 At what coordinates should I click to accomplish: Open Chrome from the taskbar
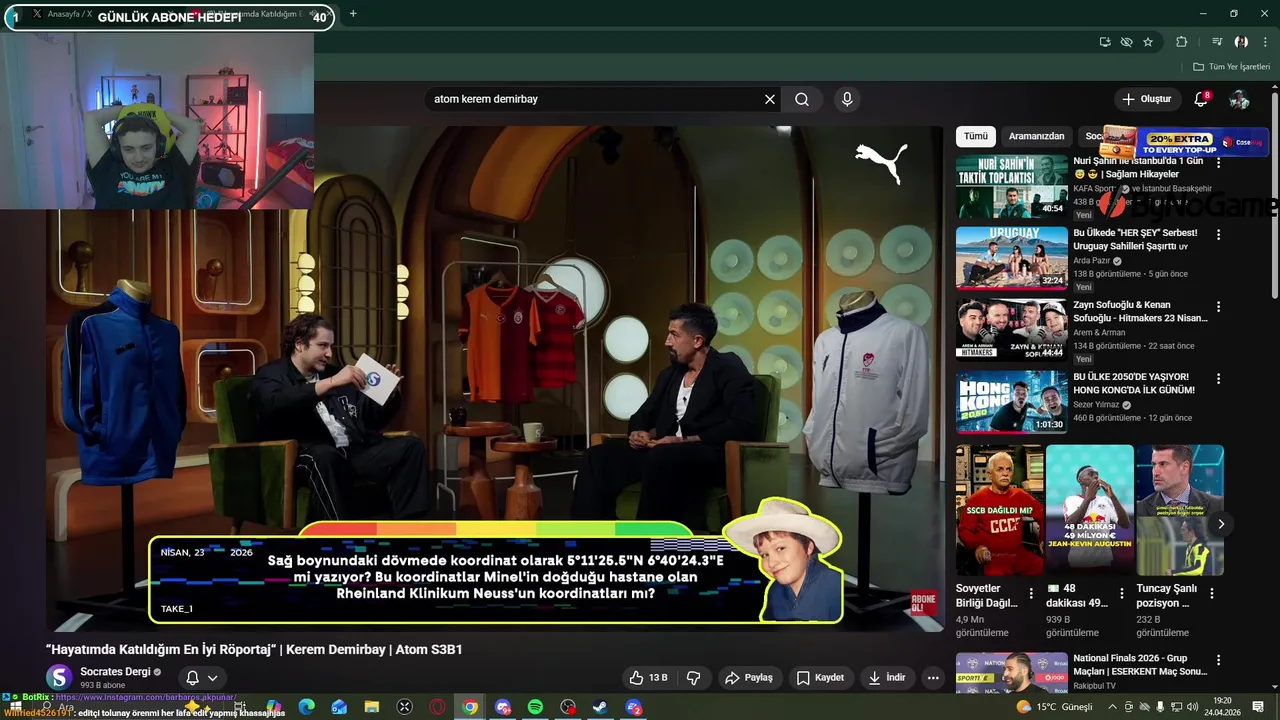tap(470, 707)
